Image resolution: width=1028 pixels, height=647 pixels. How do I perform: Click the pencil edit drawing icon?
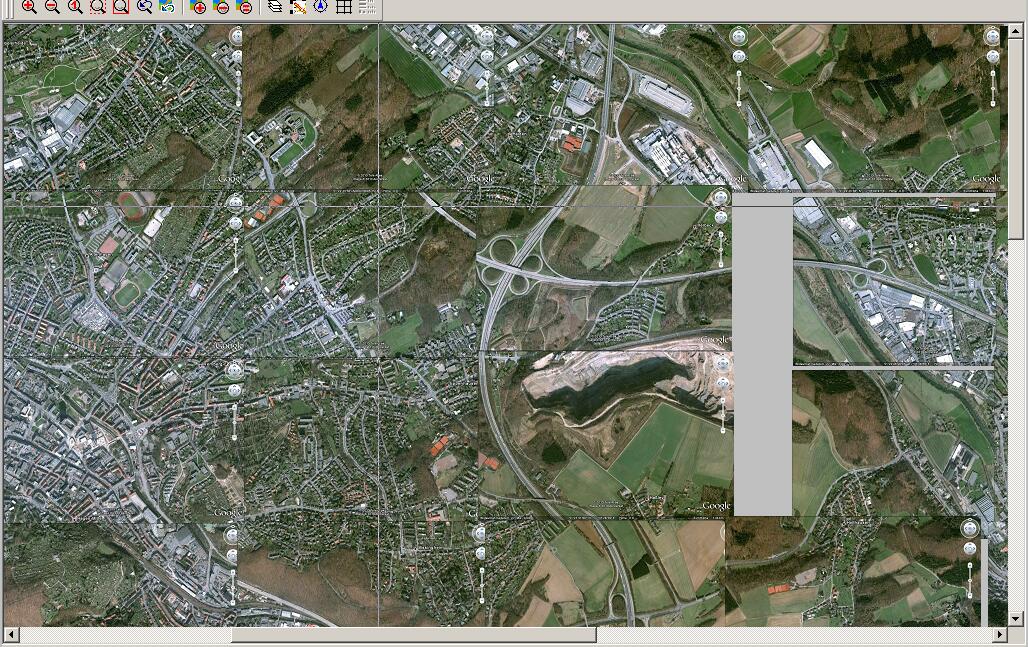[x=298, y=7]
